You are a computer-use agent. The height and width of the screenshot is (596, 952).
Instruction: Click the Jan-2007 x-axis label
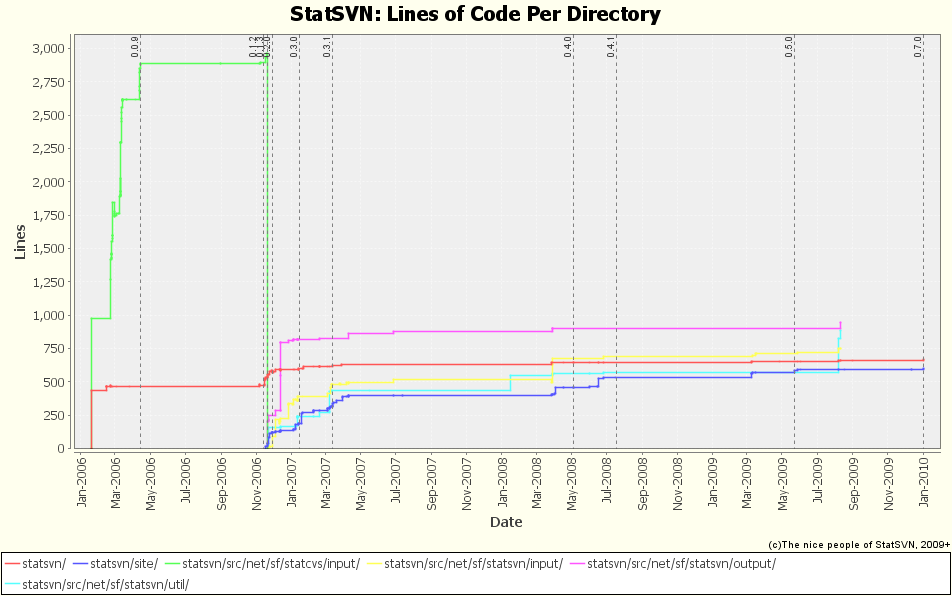(291, 483)
